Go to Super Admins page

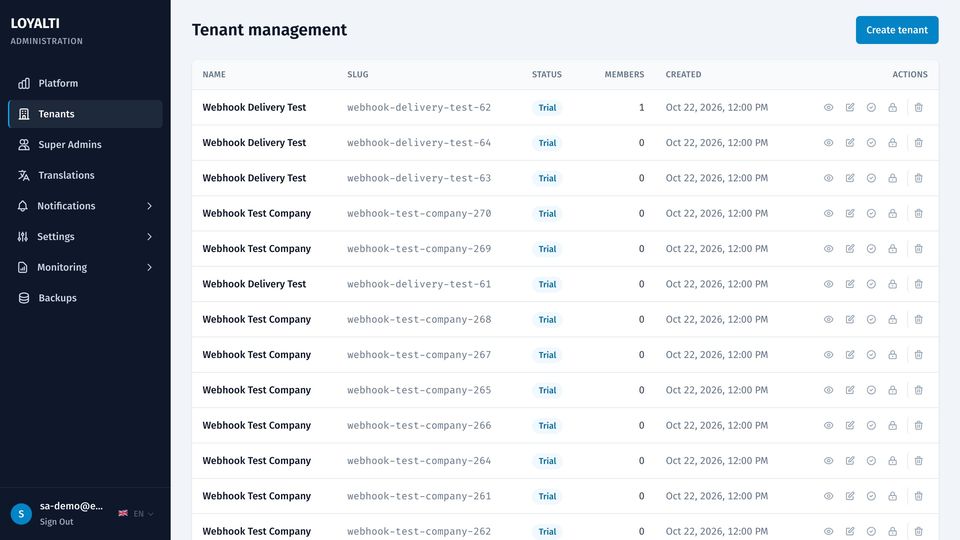tap(85, 144)
